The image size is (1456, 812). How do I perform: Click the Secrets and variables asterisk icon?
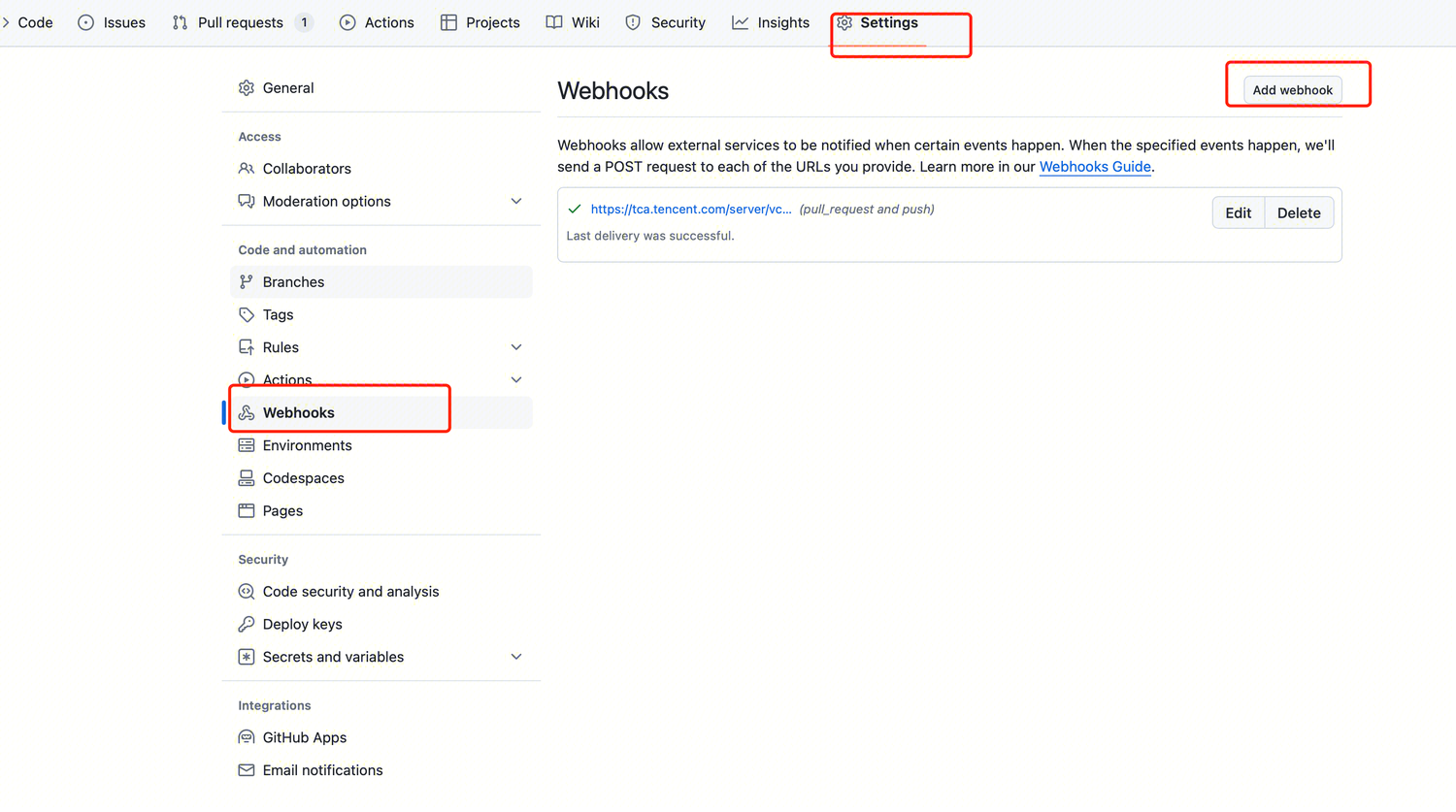pos(247,657)
